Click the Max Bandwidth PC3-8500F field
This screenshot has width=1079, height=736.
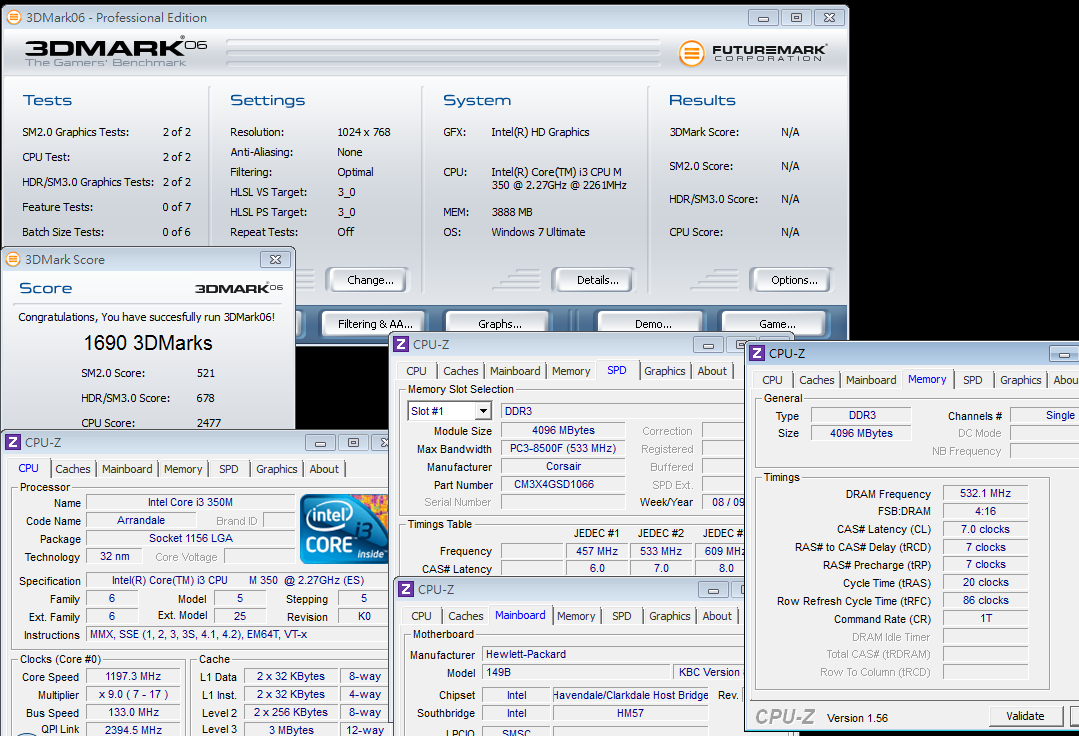pyautogui.click(x=563, y=448)
